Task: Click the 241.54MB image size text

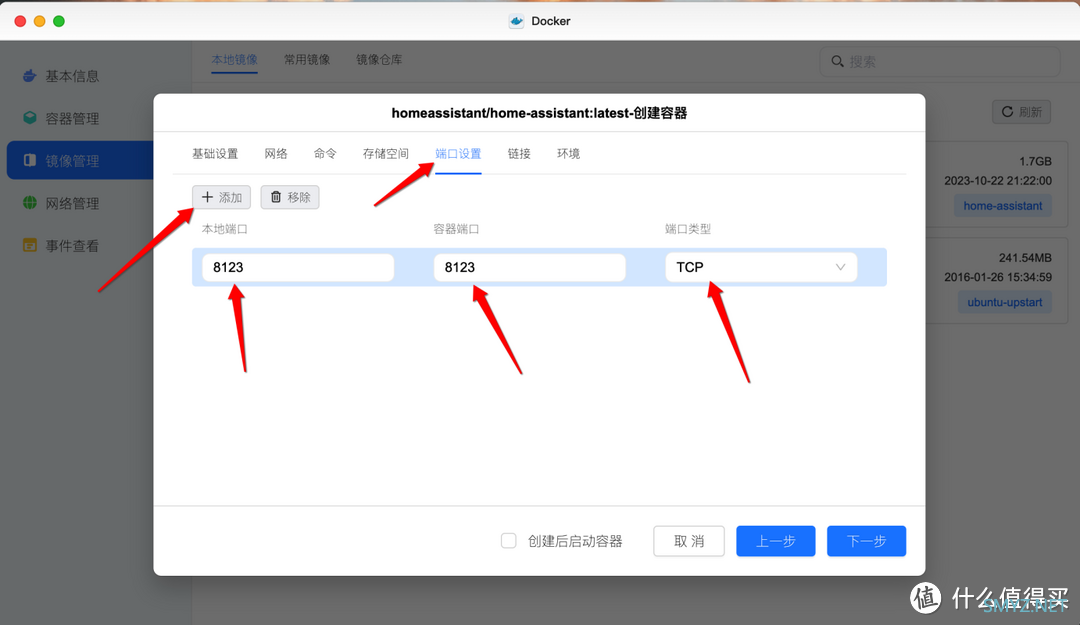Action: 1025,258
